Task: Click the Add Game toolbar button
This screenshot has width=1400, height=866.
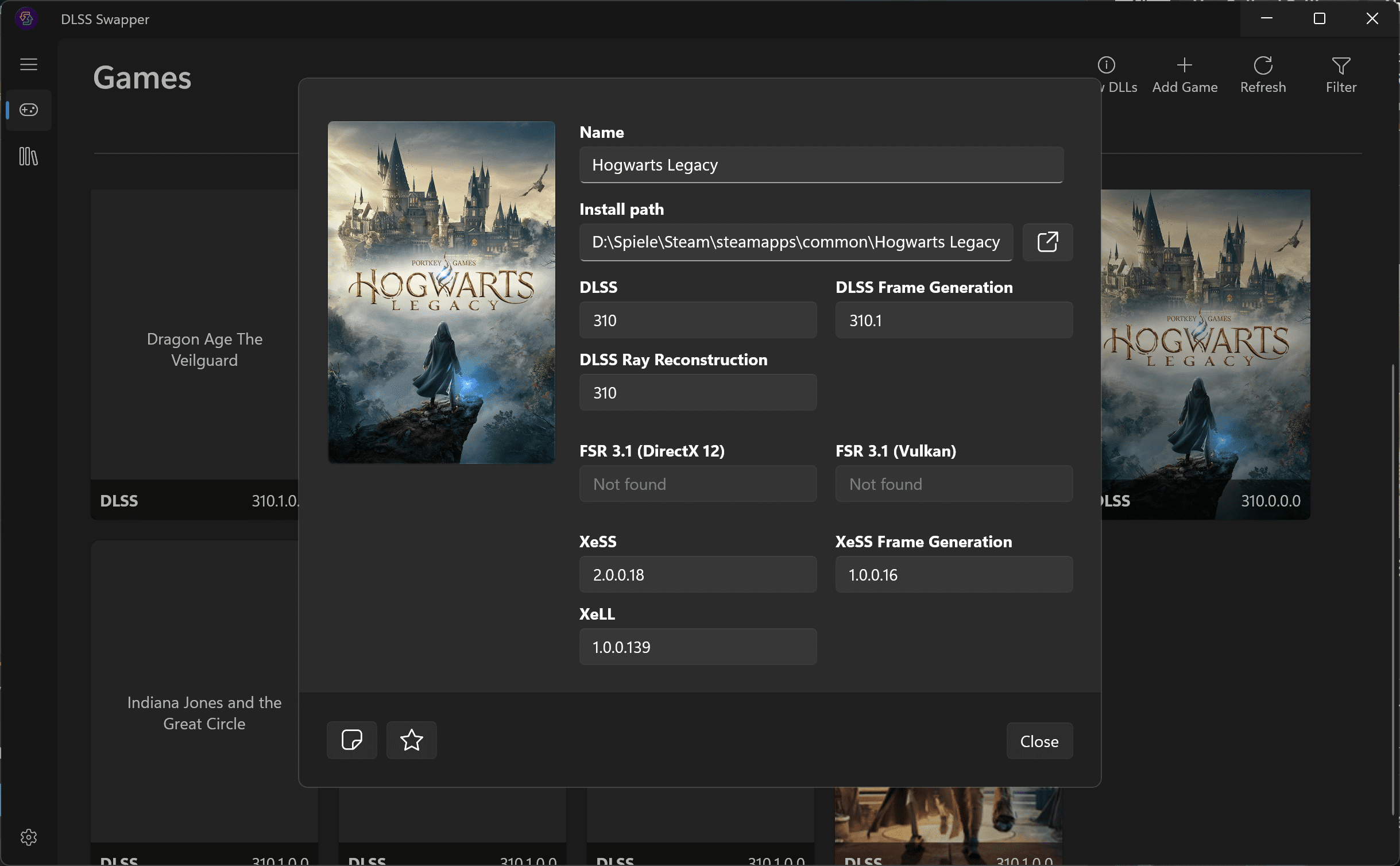Action: coord(1185,75)
